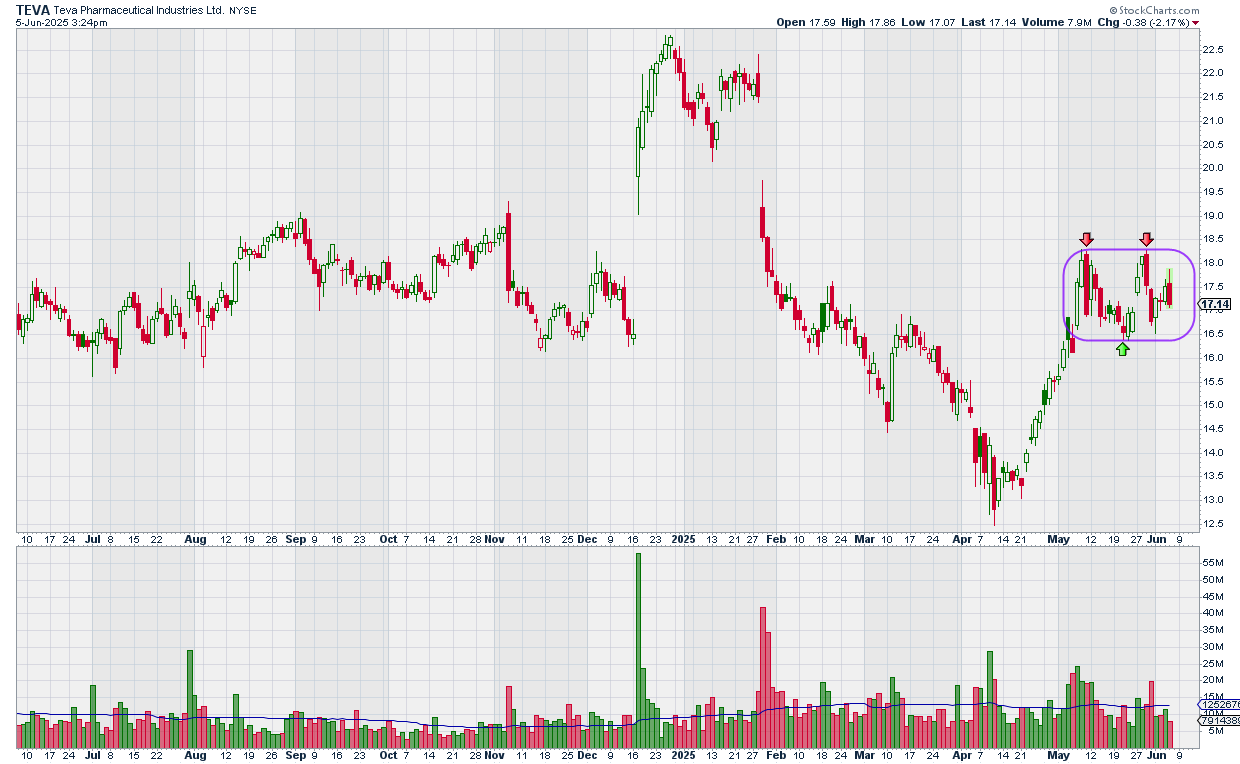Click the 19.0 price axis label
Image resolution: width=1240 pixels, height=764 pixels.
coord(1213,216)
